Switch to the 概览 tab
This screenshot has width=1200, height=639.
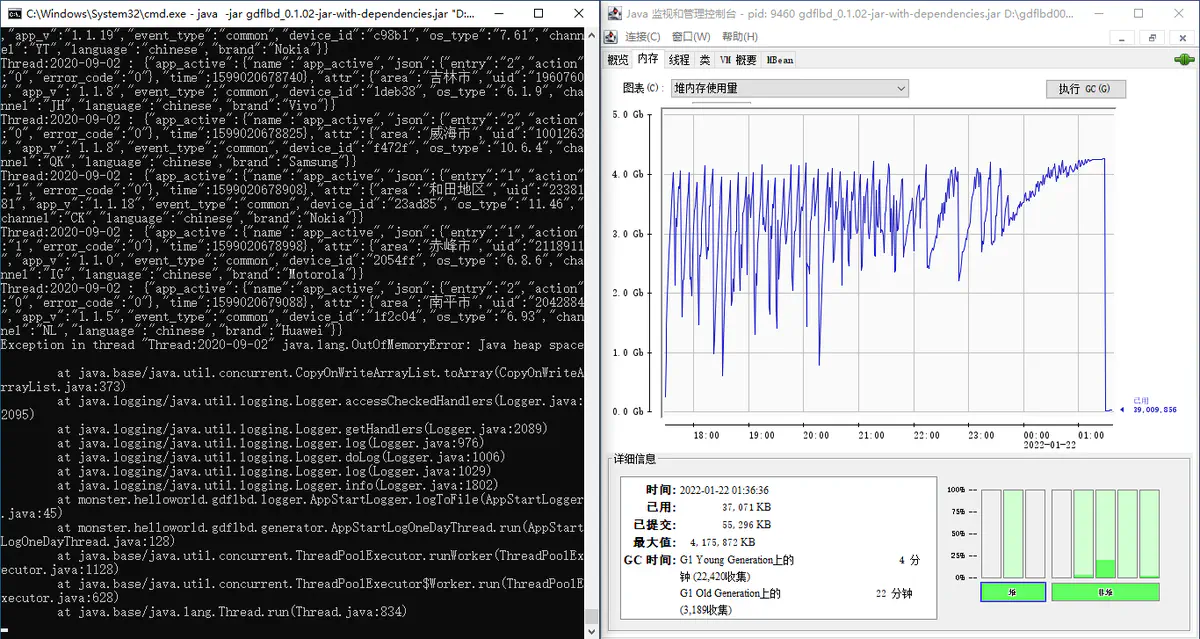click(x=618, y=60)
